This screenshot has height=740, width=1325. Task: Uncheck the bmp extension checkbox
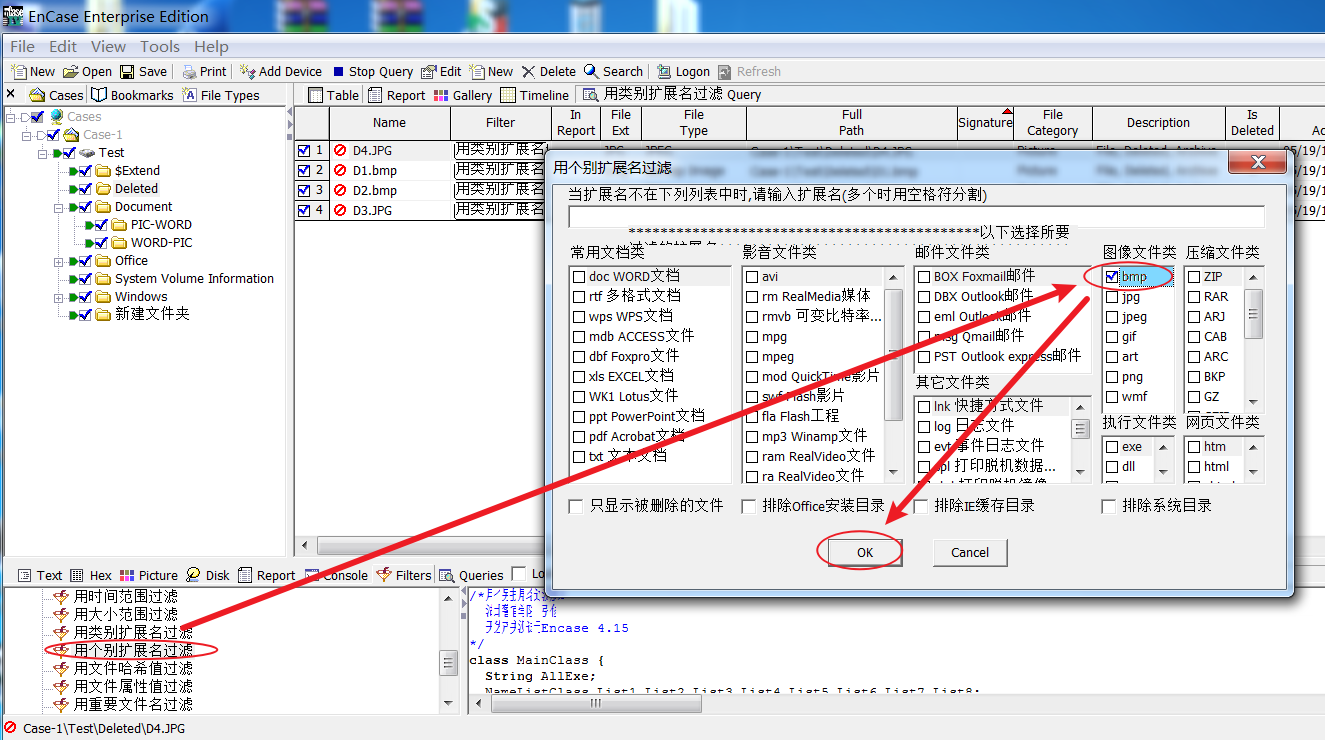[1112, 276]
